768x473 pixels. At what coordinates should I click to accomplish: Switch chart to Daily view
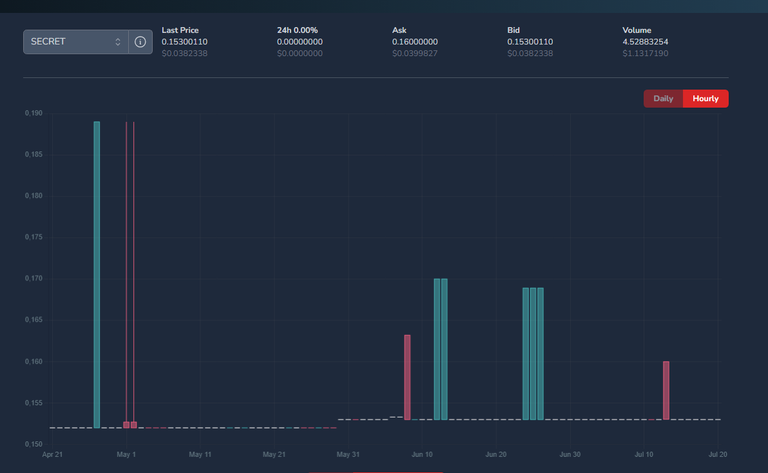663,98
